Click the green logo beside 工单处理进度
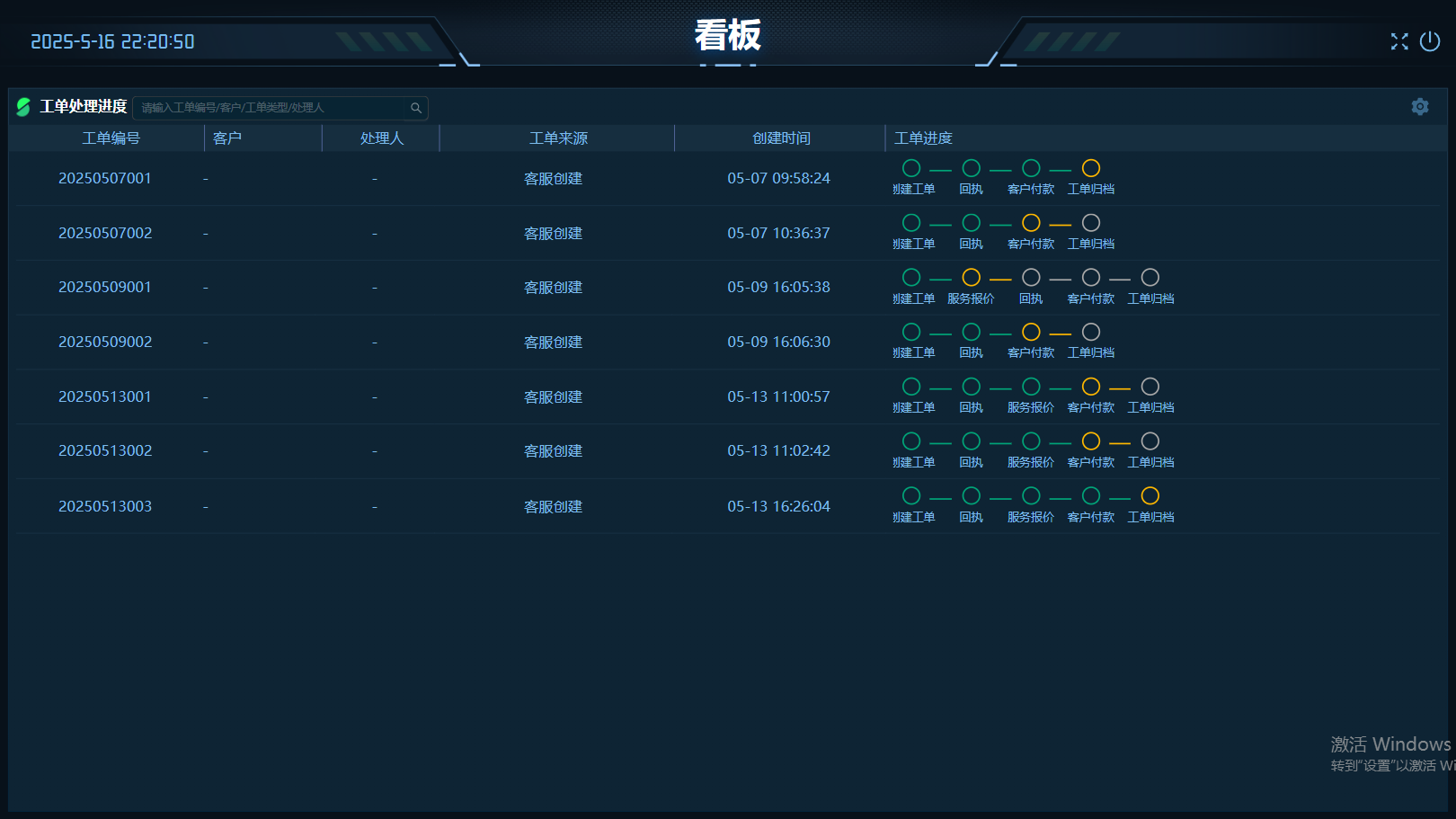The image size is (1456, 819). pyautogui.click(x=23, y=107)
